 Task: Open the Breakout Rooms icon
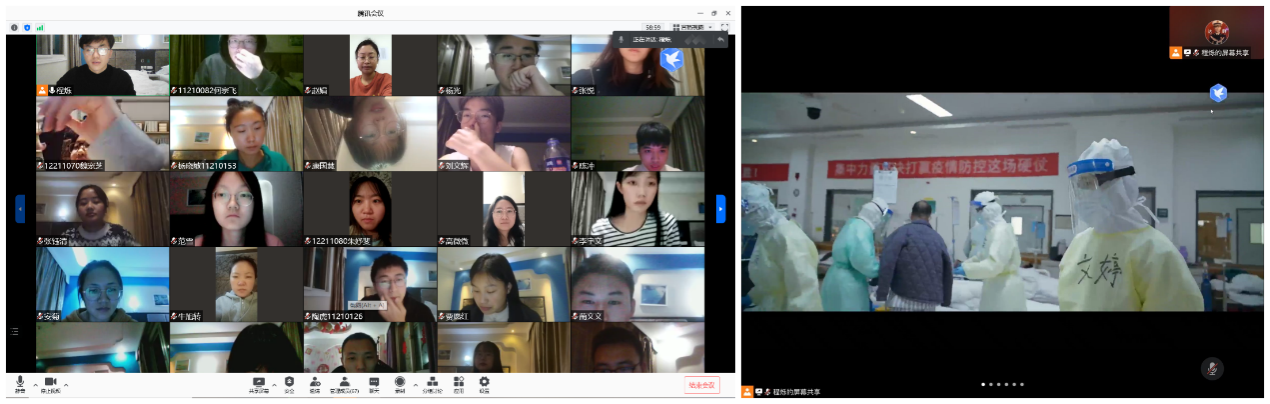coord(432,383)
